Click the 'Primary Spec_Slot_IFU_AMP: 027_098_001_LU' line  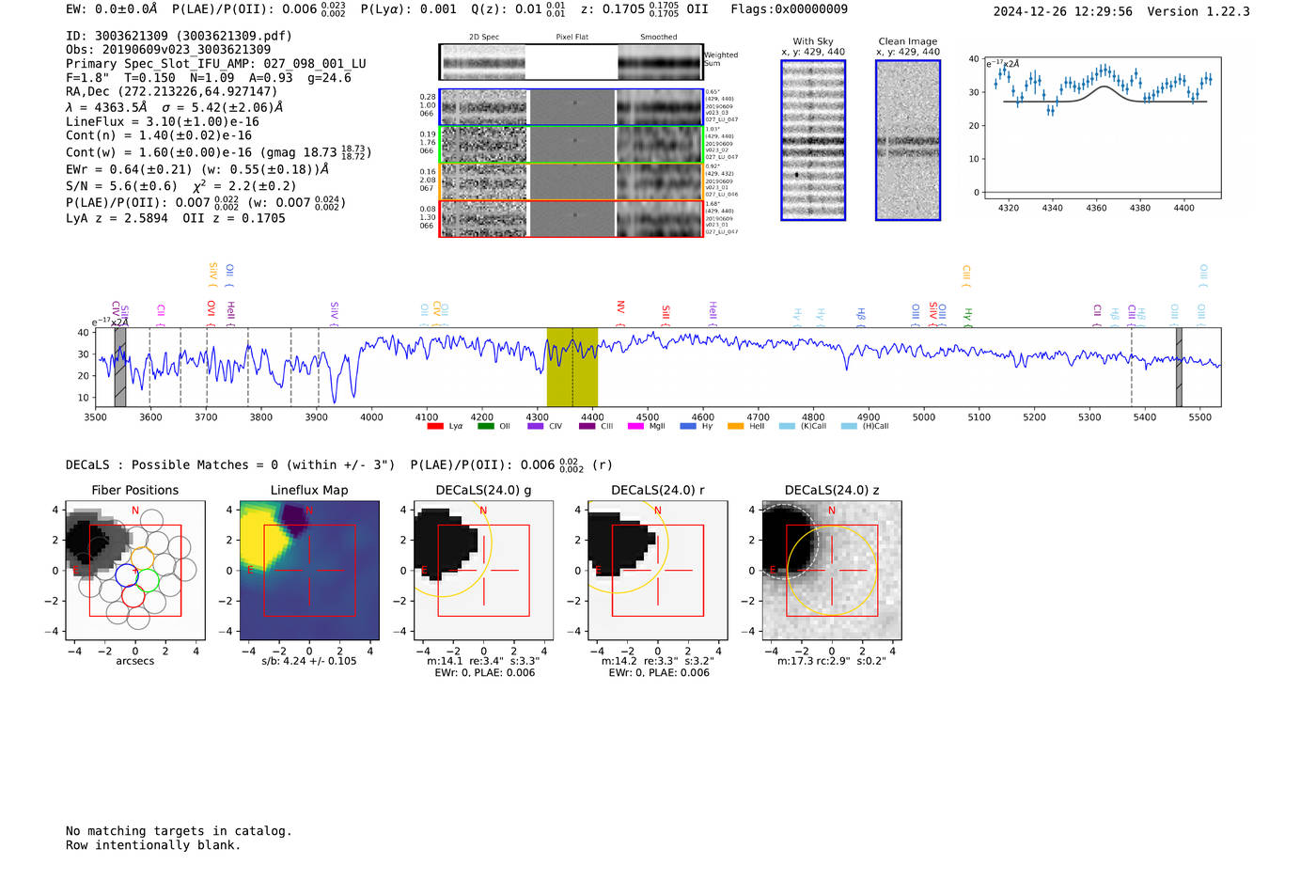pos(216,64)
